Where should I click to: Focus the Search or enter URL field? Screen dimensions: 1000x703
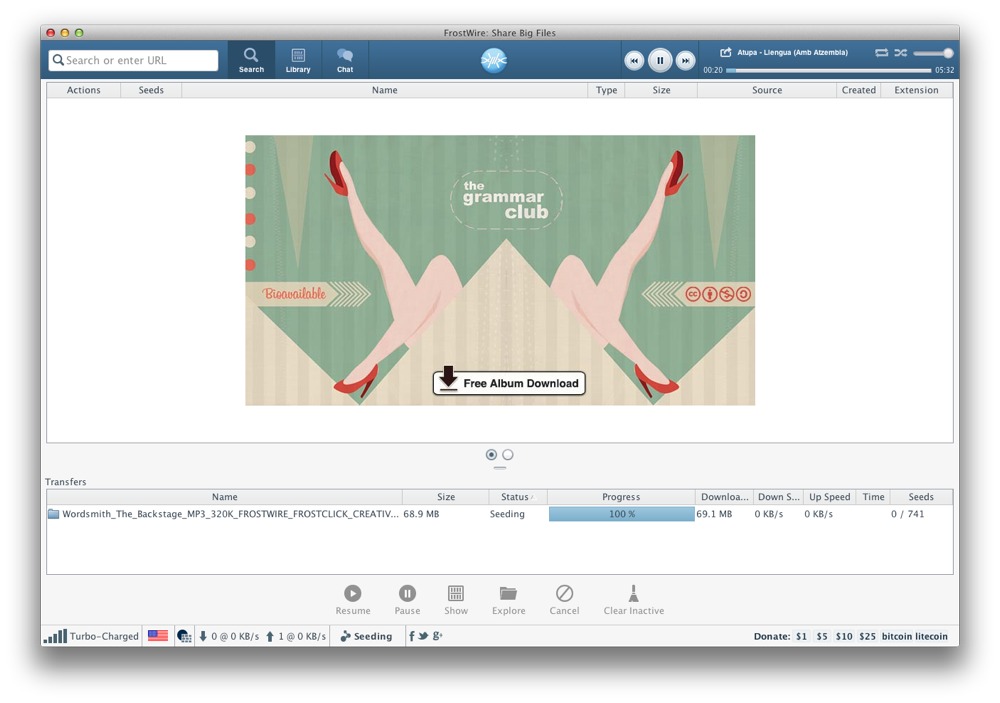click(133, 60)
